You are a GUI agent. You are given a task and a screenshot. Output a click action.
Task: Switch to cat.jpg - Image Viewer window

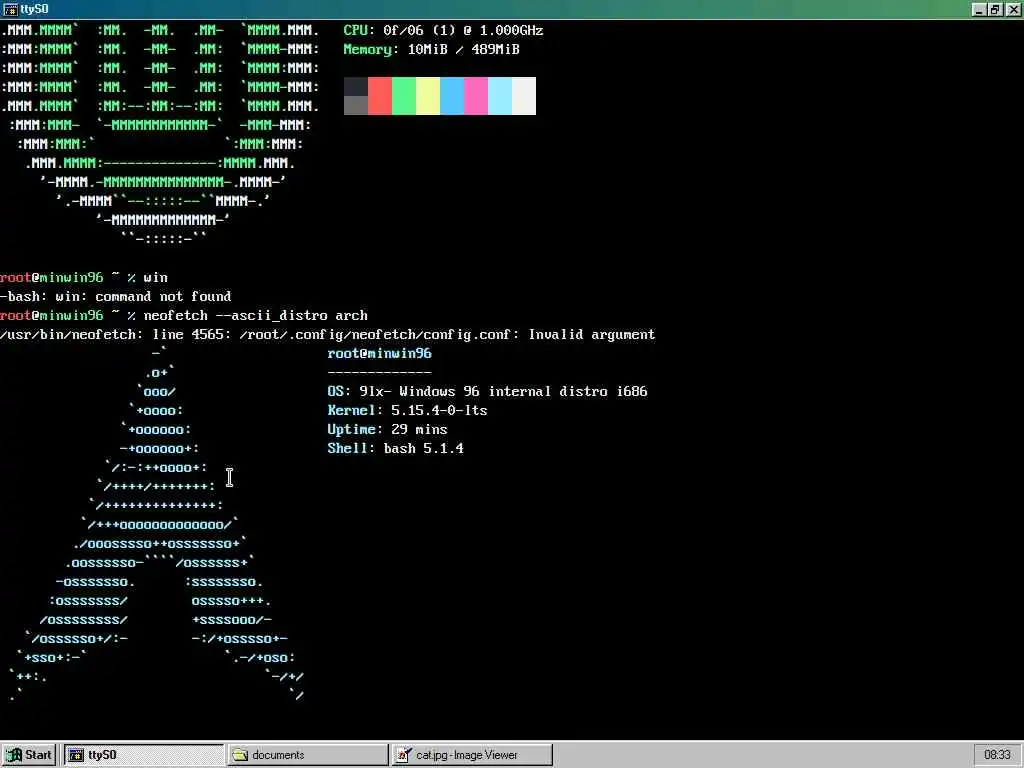click(472, 754)
